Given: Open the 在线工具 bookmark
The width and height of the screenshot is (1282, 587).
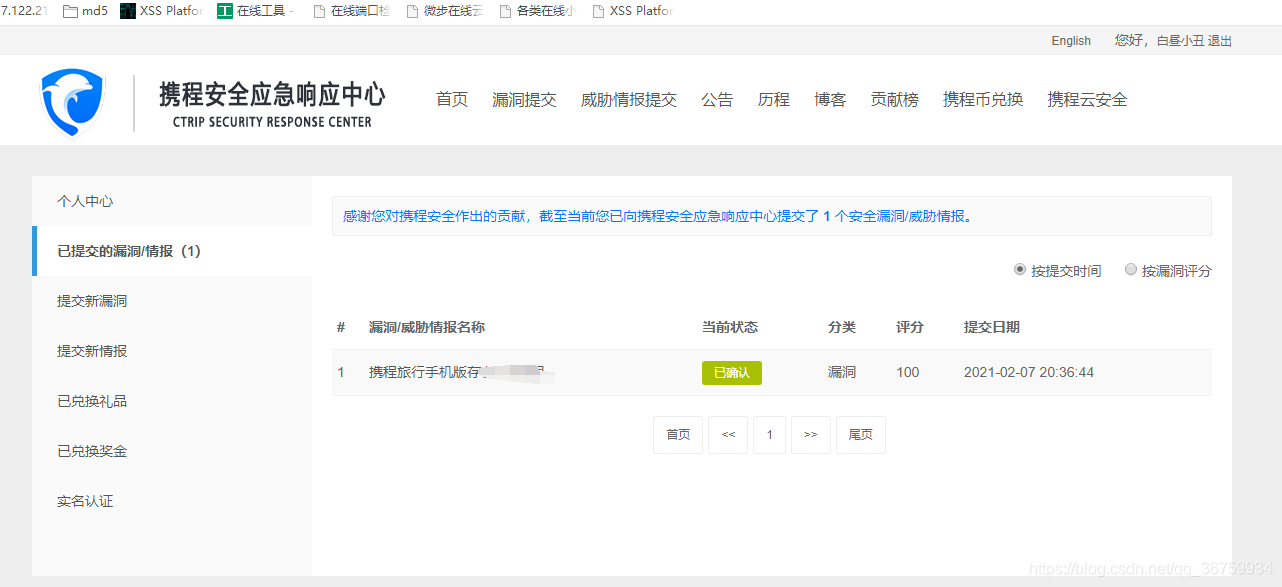Looking at the screenshot, I should tap(255, 12).
